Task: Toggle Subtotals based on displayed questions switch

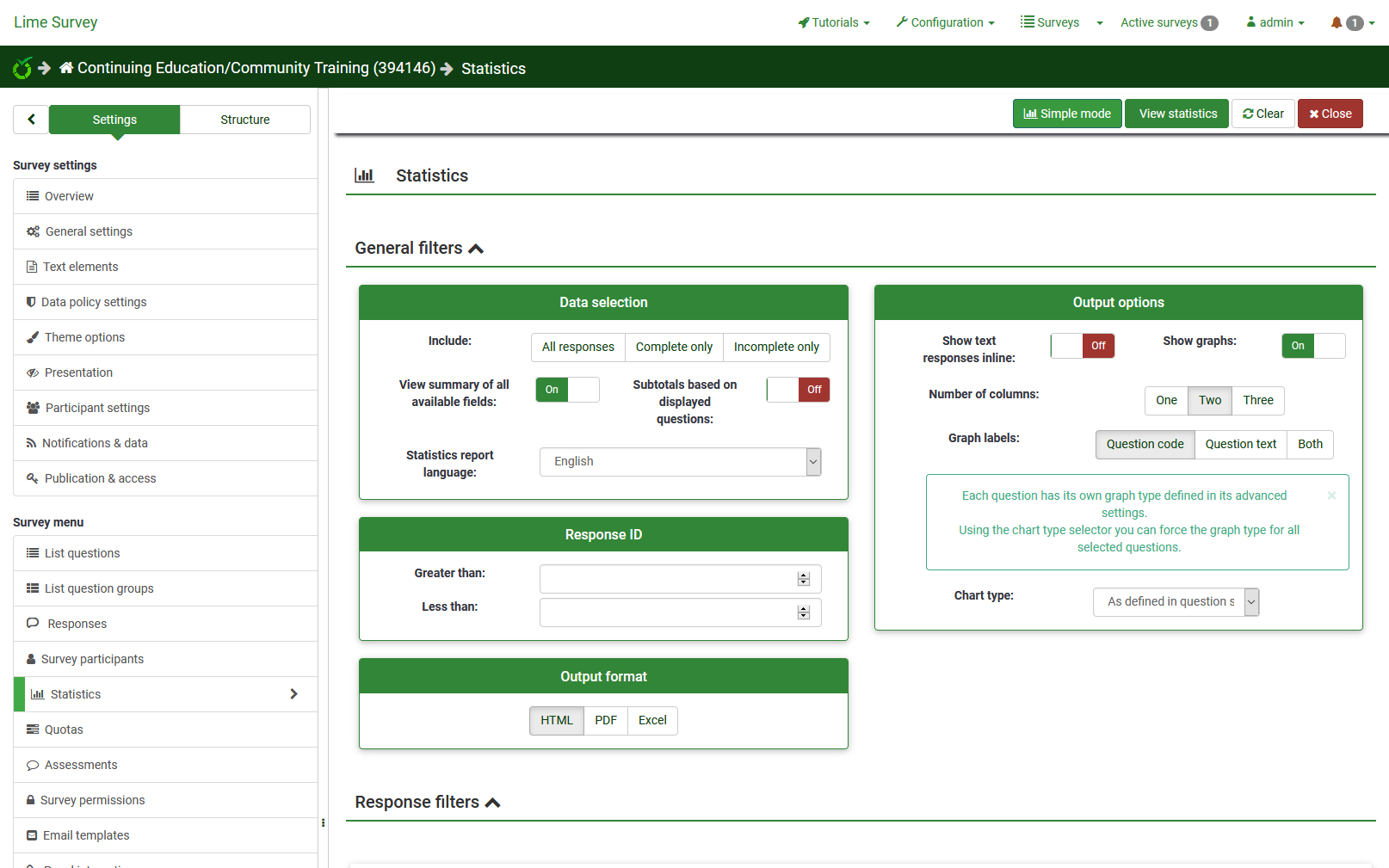Action: coord(798,390)
